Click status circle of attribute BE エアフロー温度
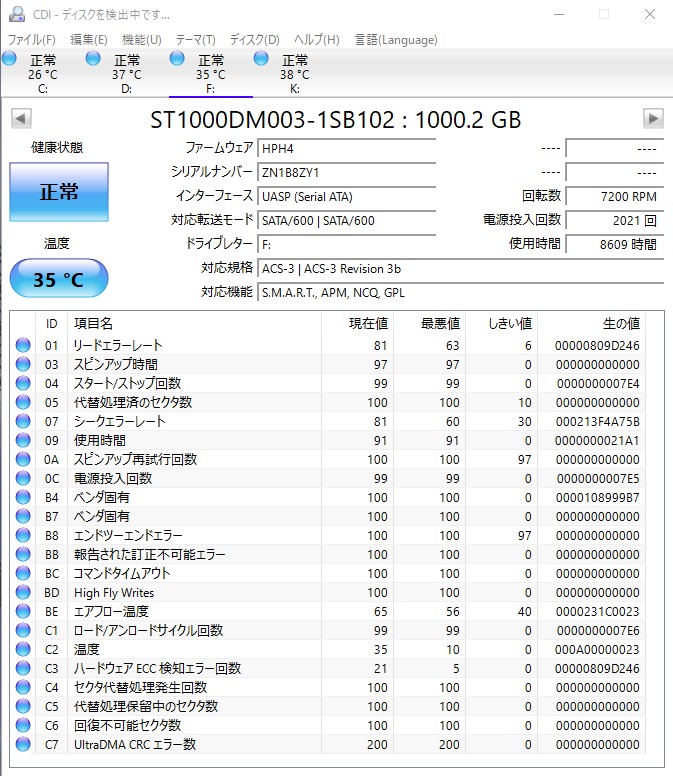 tap(23, 611)
